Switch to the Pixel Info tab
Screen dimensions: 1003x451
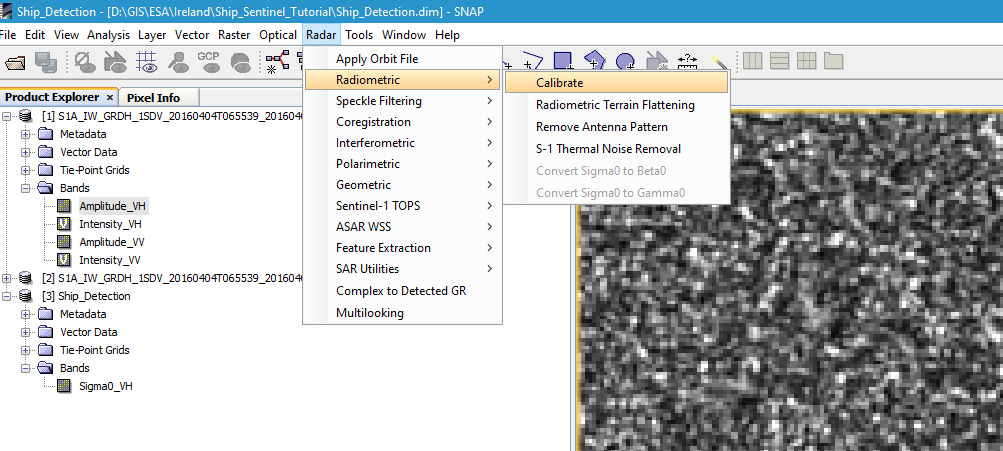155,97
